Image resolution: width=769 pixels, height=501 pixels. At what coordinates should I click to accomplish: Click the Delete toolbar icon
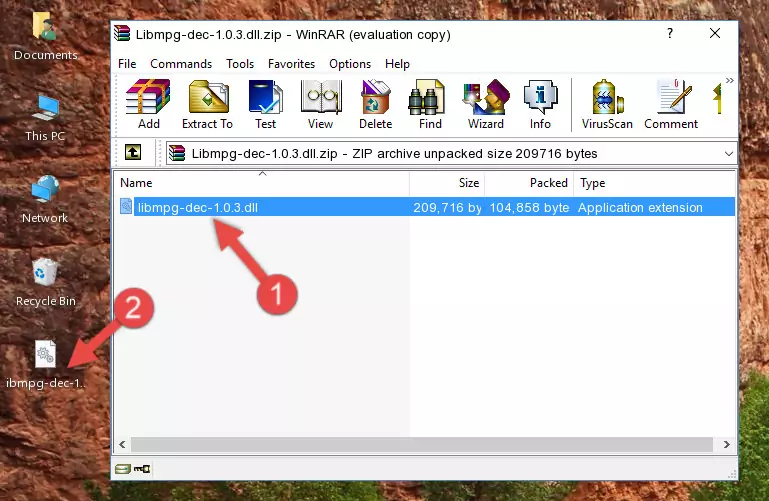[376, 104]
